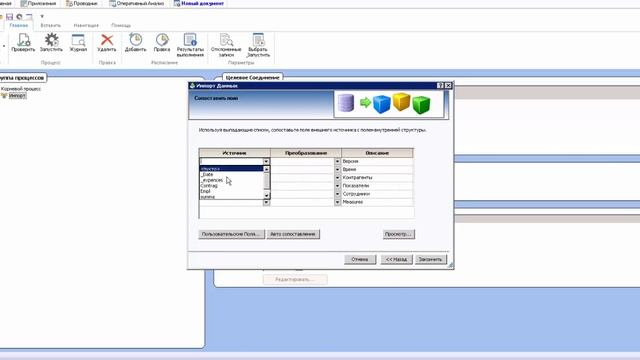The image size is (640, 360).
Task: Open the Источник dropdown in Measures row
Action: point(266,202)
